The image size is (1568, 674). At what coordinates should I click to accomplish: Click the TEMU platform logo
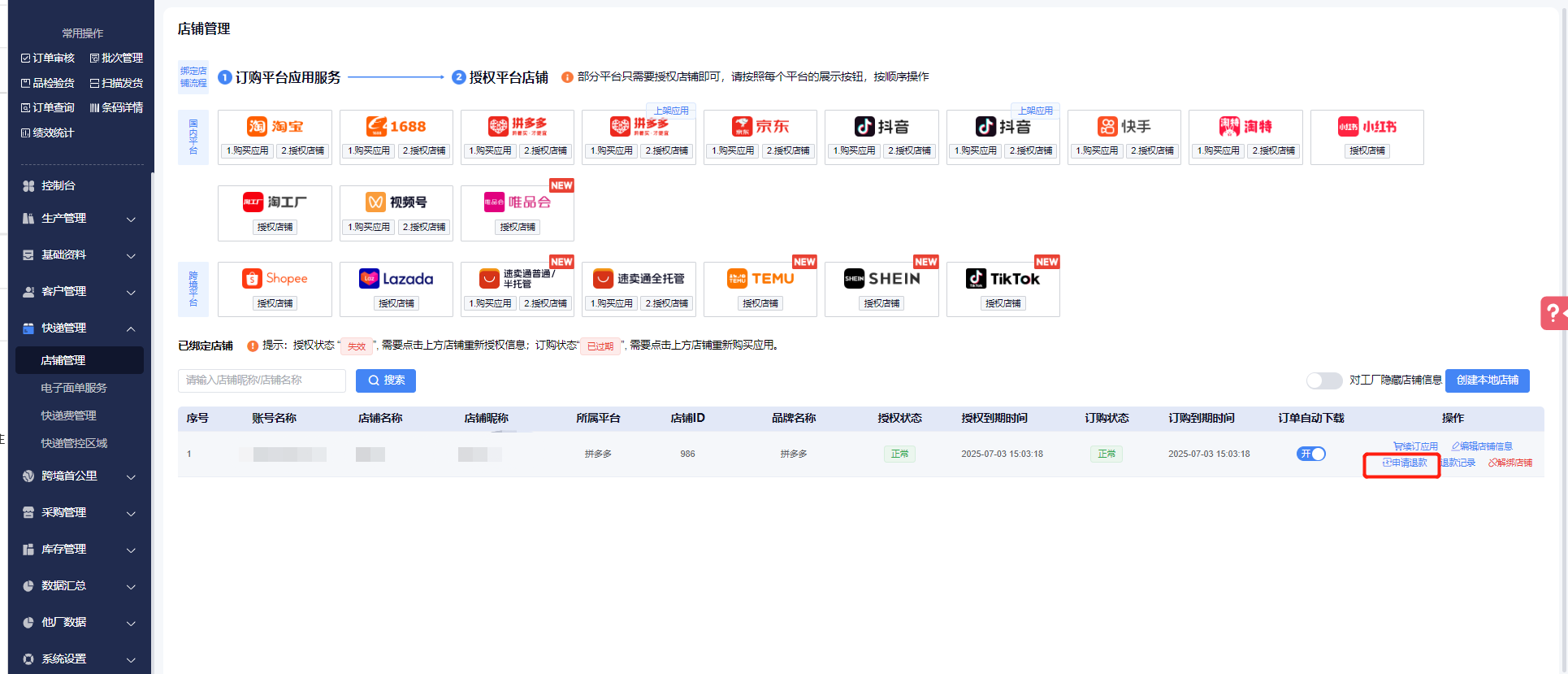760,278
